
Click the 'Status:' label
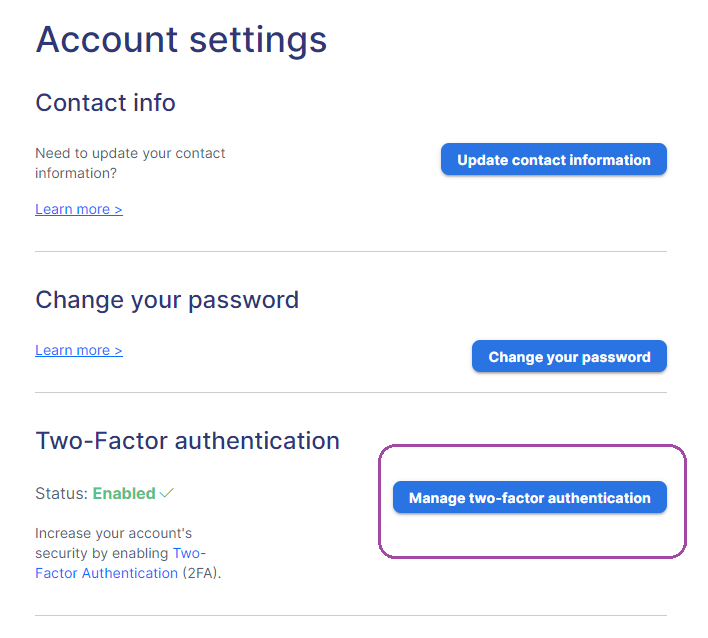point(61,493)
